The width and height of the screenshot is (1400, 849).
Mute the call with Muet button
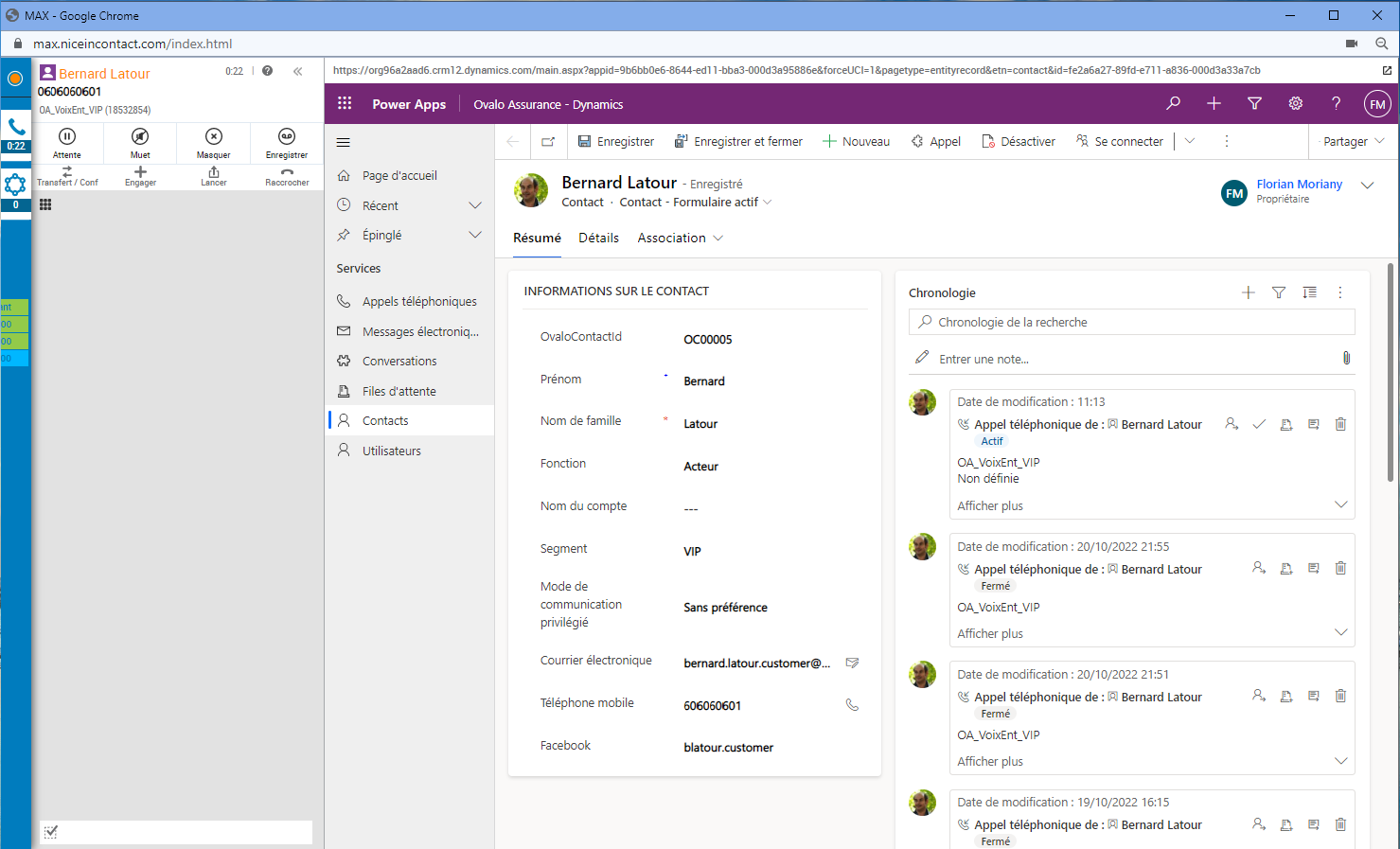pyautogui.click(x=140, y=141)
